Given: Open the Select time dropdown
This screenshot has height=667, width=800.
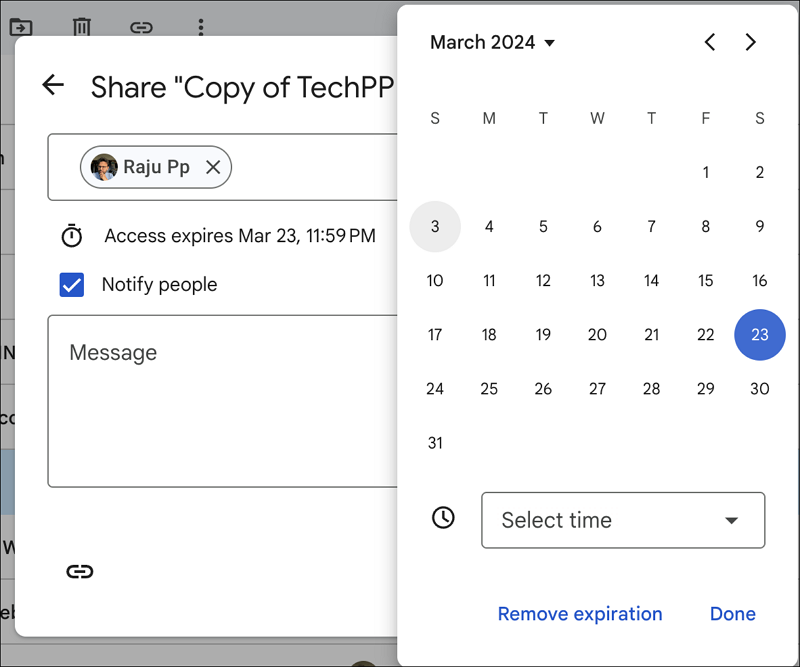Looking at the screenshot, I should pyautogui.click(x=622, y=520).
